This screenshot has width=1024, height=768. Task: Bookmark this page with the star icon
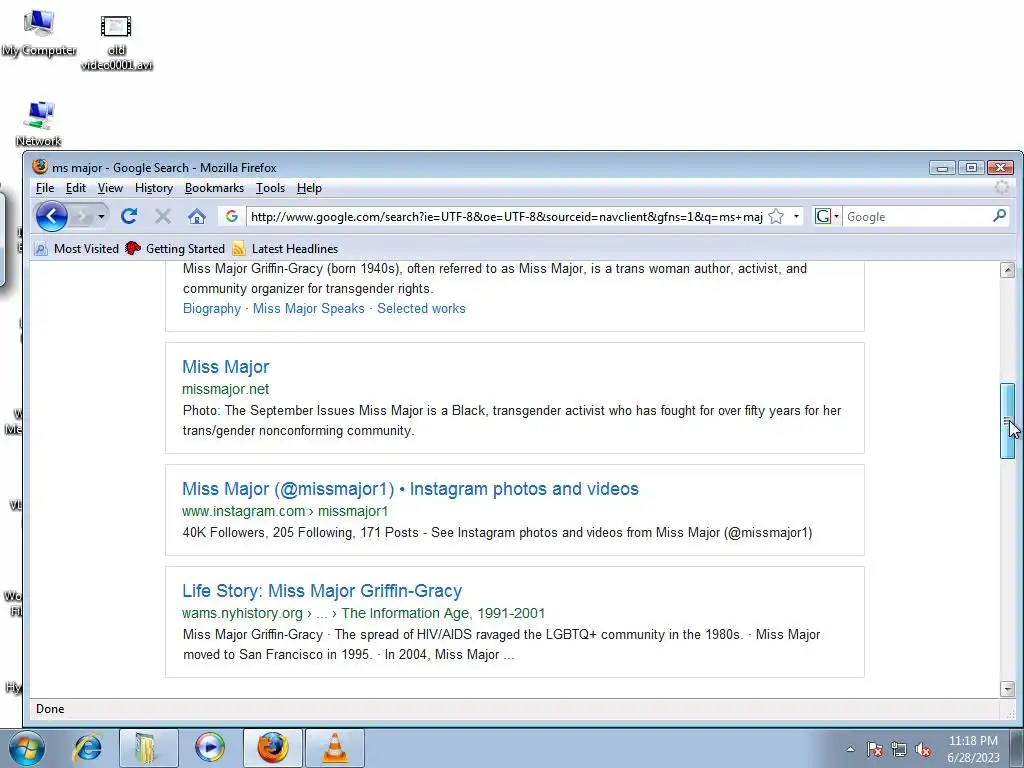pos(776,216)
